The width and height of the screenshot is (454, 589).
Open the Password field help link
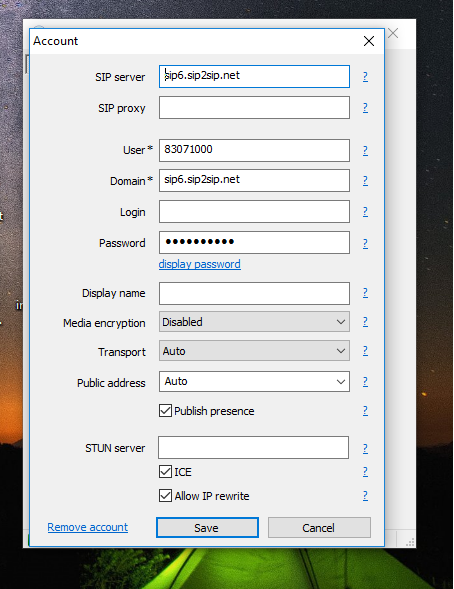pos(365,243)
